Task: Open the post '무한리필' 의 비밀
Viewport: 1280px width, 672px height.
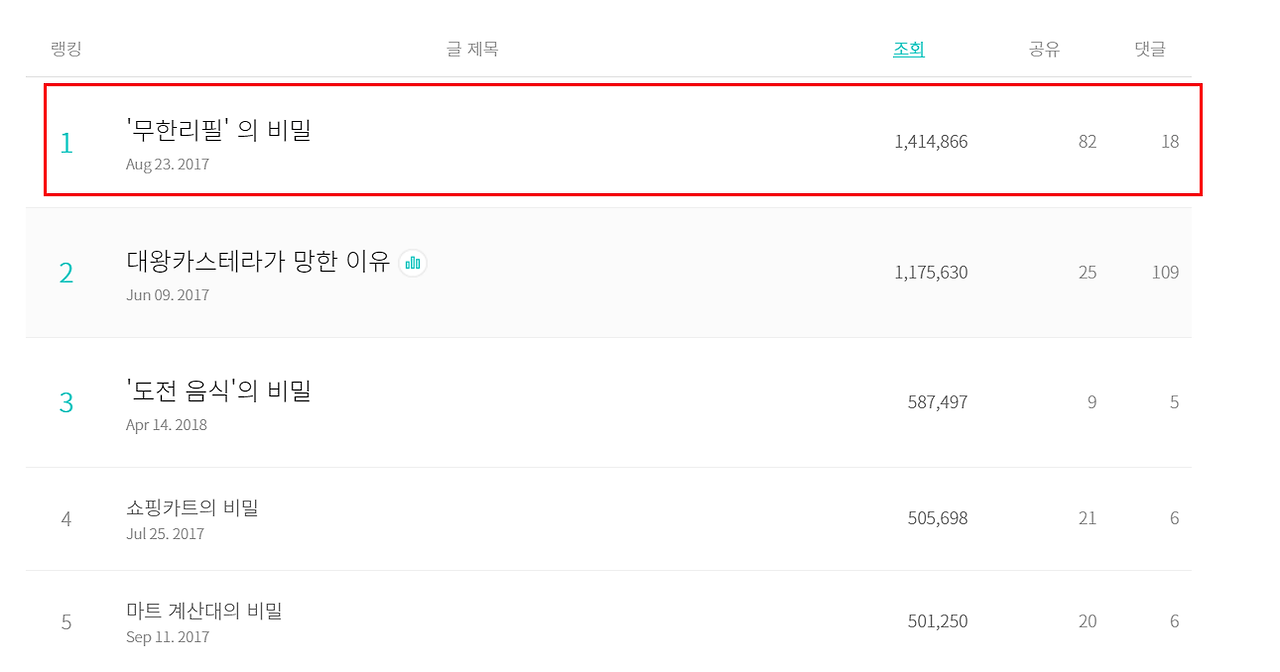Action: pyautogui.click(x=219, y=130)
